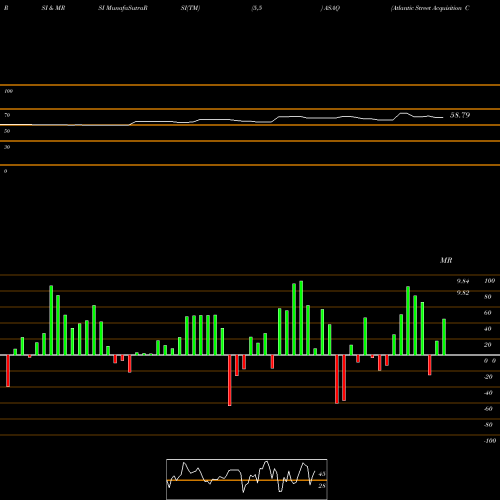Click the 20 axis label on MR panel
This screenshot has width=500, height=500.
(488, 345)
